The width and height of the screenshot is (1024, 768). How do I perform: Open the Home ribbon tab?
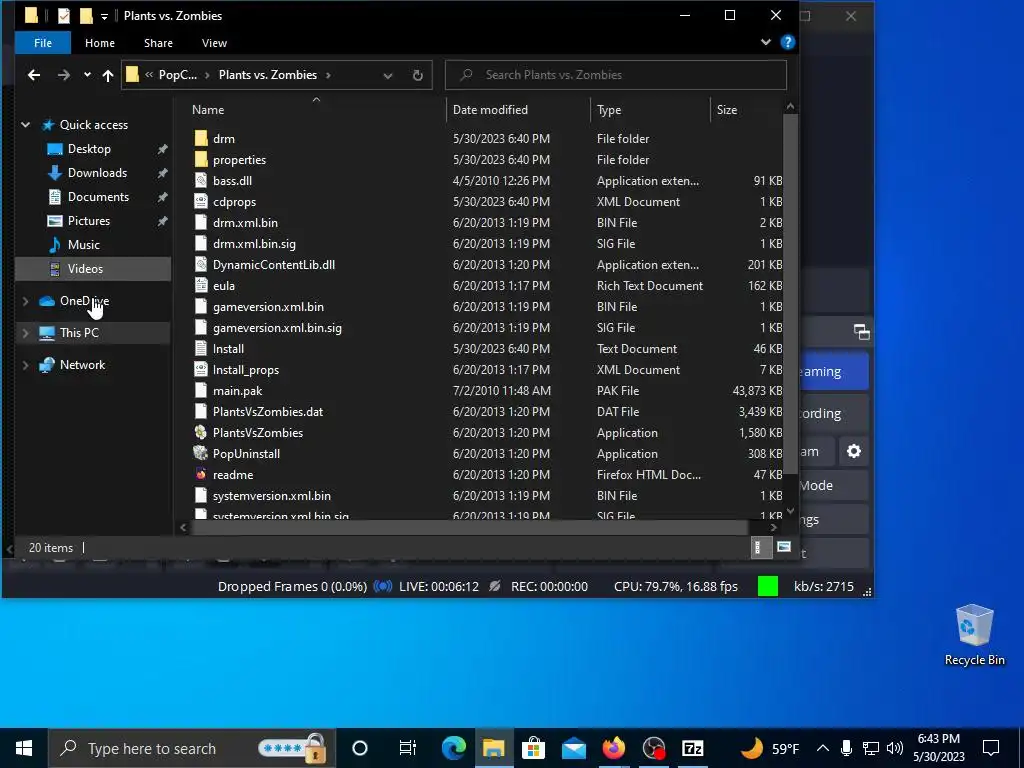point(100,43)
